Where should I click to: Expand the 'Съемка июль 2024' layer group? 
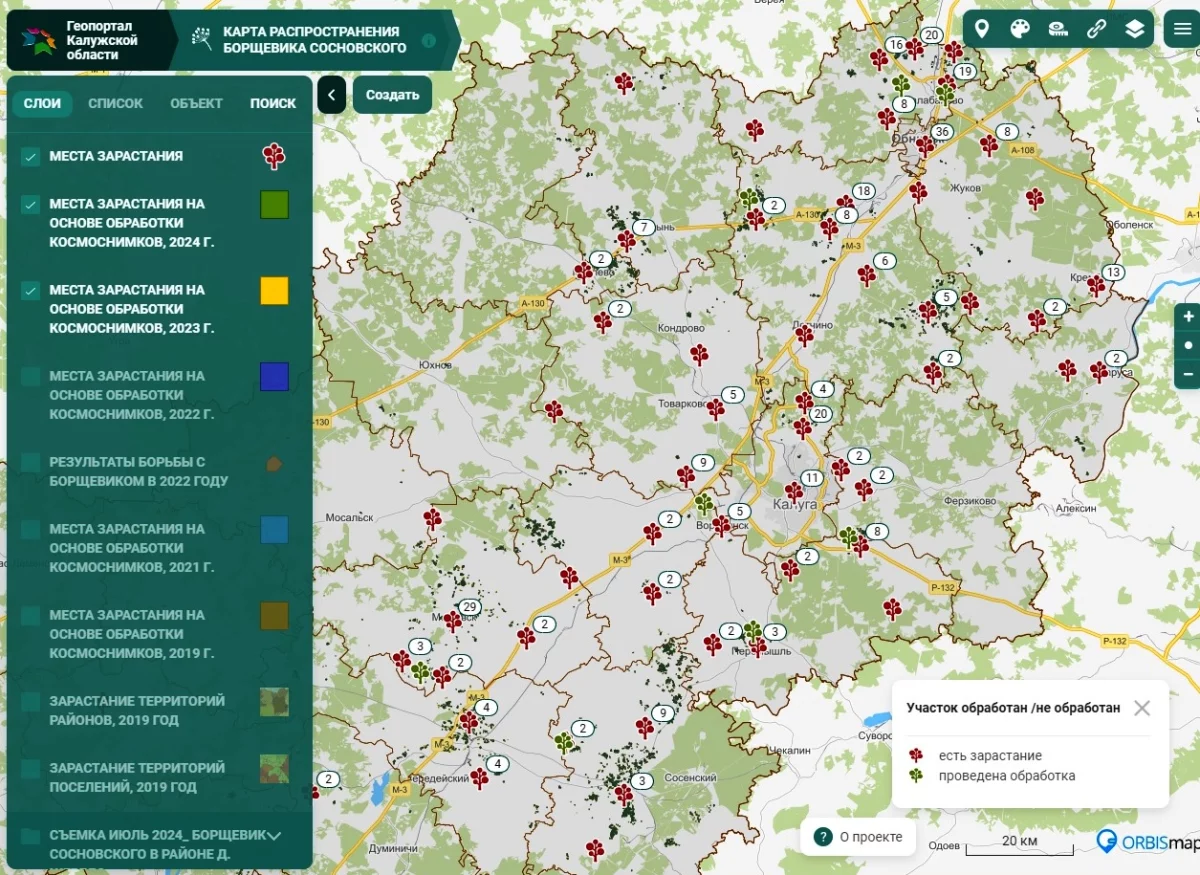pos(274,835)
